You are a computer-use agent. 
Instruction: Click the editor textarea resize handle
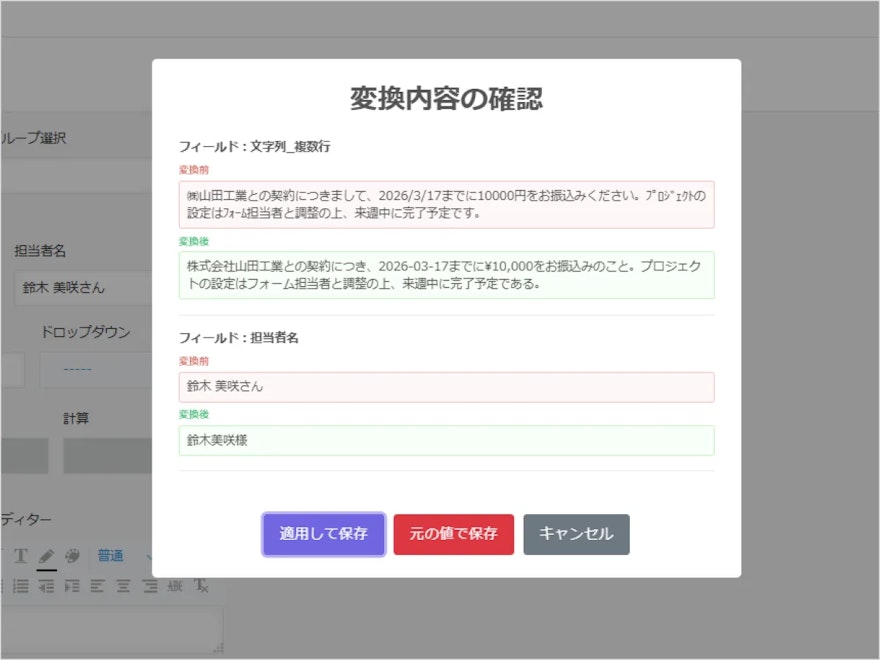pos(218,648)
